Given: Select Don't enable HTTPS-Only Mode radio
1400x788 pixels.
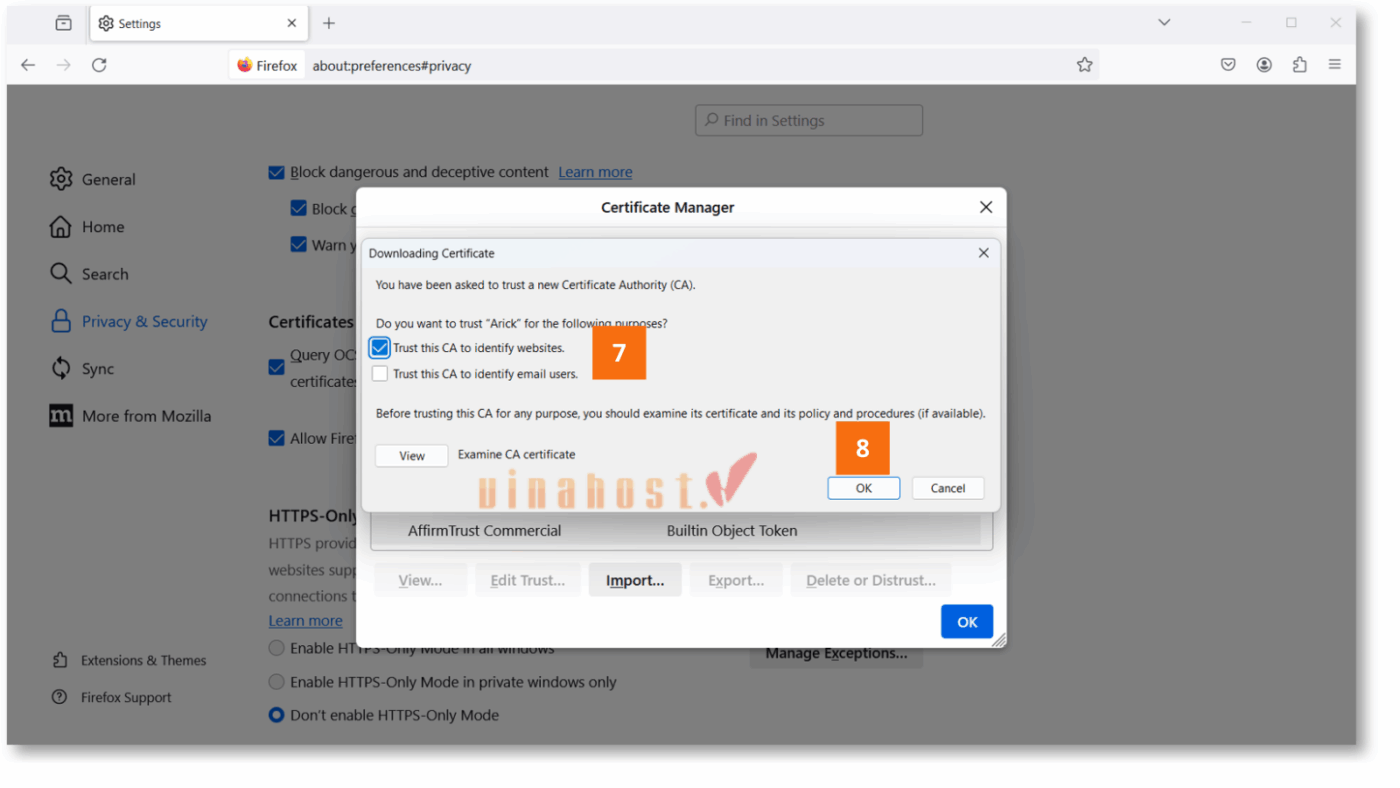Looking at the screenshot, I should [277, 715].
